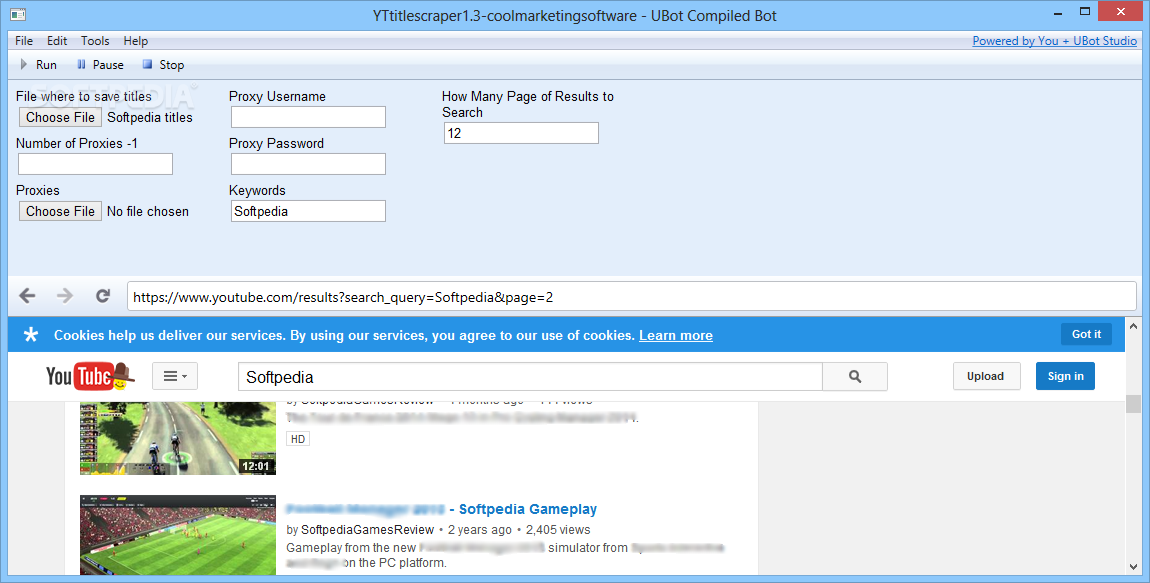Image resolution: width=1150 pixels, height=583 pixels.
Task: Open the File menu
Action: [24, 41]
